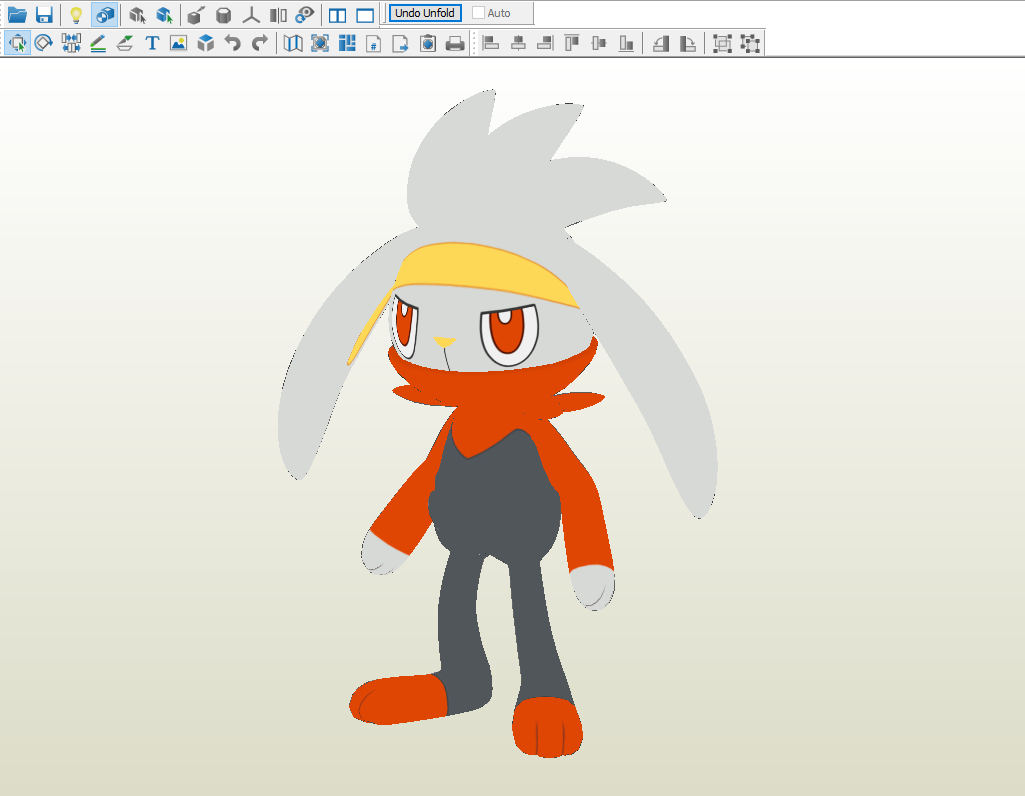Click the insert image picture icon
The height and width of the screenshot is (796, 1025).
(178, 43)
